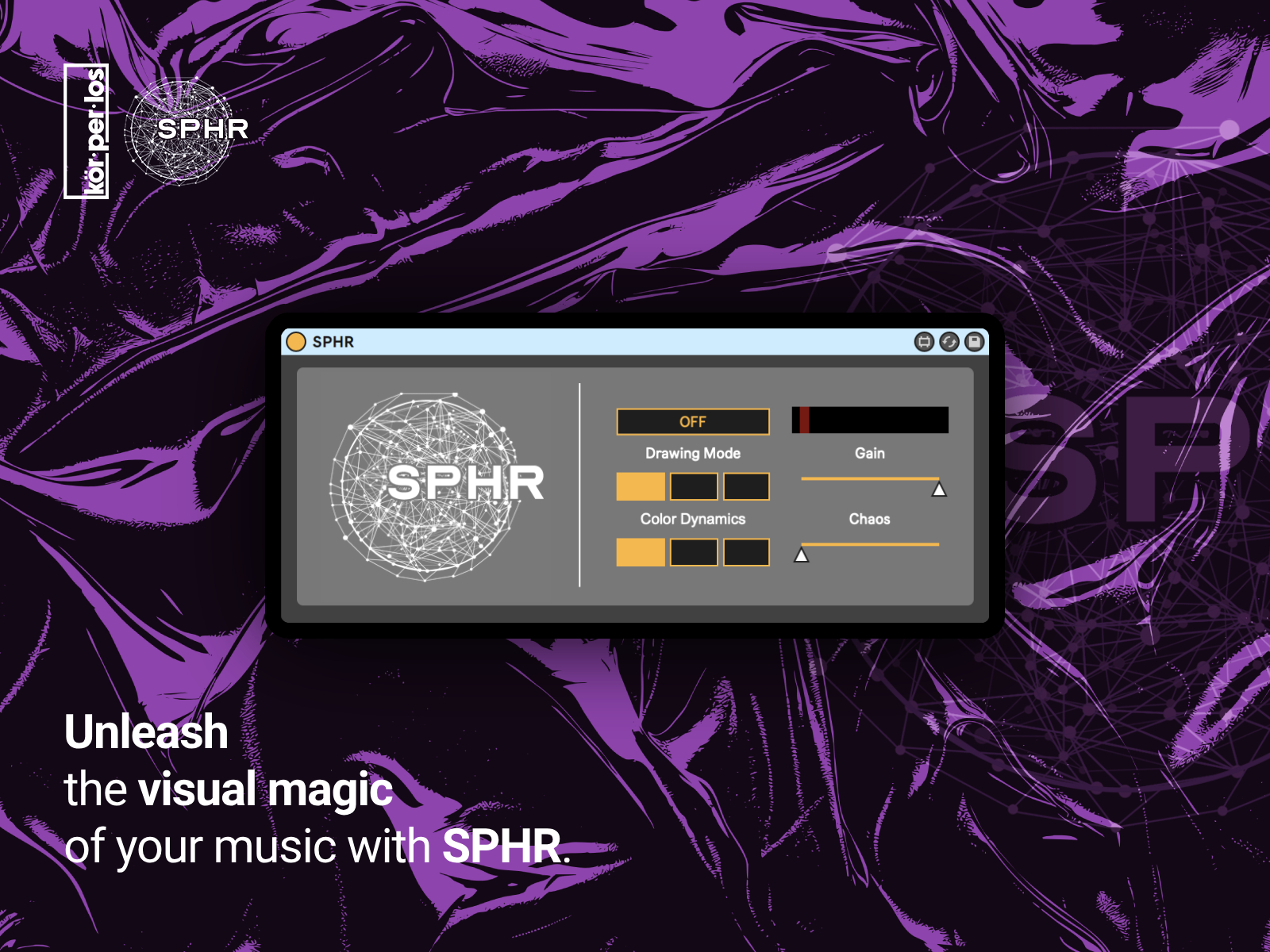This screenshot has width=1270, height=952.
Task: Click the vertical körperlos logo
Action: (87, 131)
